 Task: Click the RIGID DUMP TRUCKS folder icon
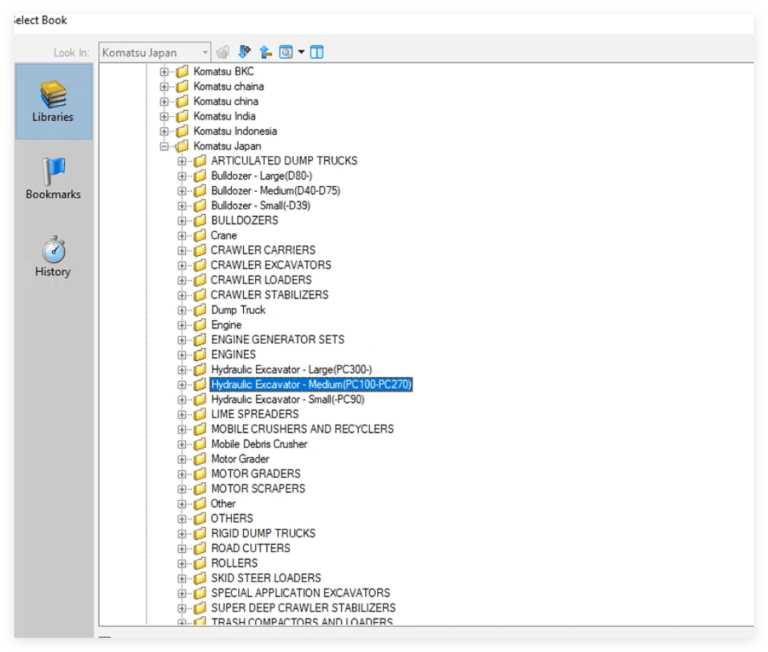click(200, 533)
